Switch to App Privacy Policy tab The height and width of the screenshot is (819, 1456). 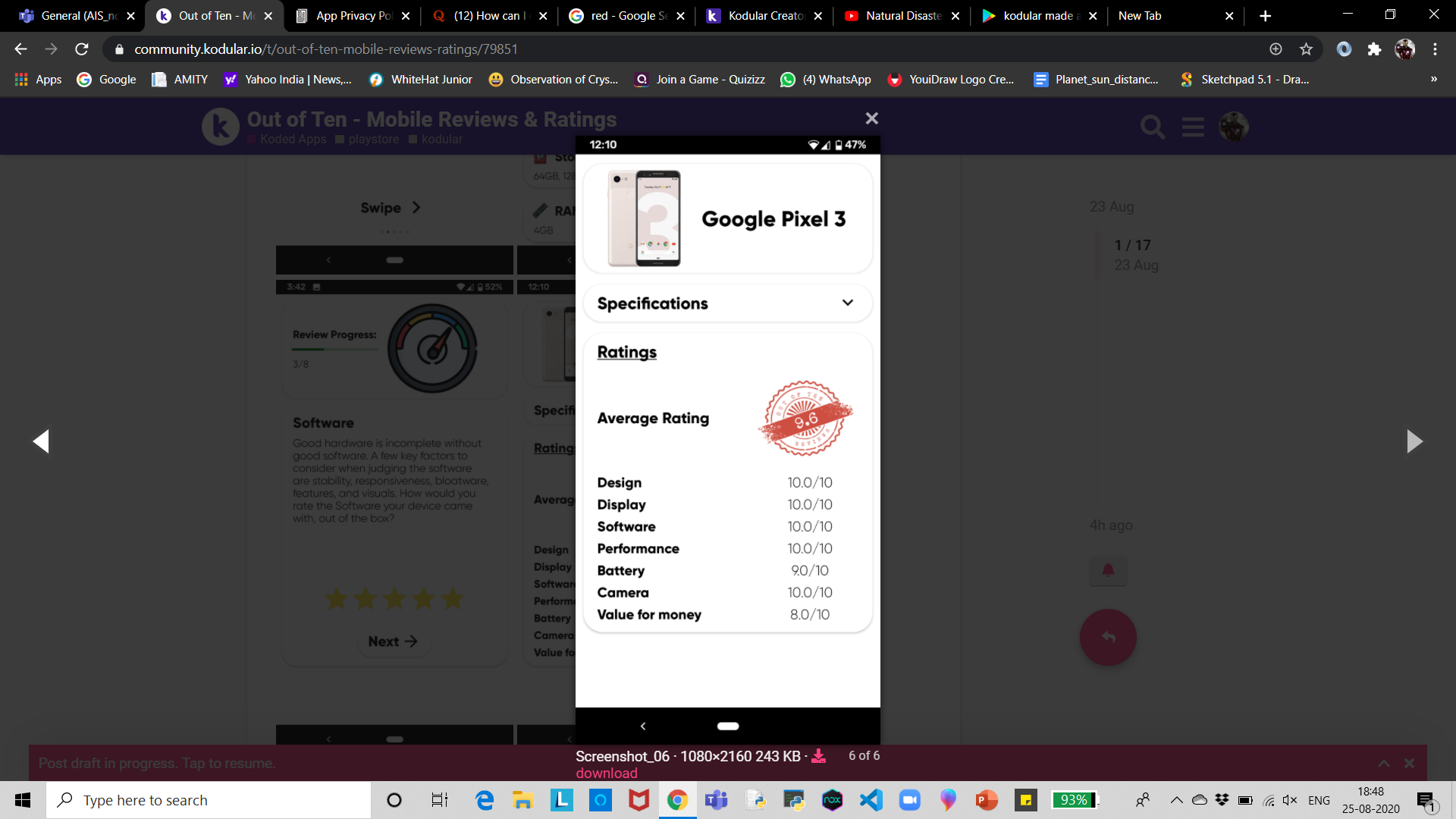pyautogui.click(x=352, y=15)
